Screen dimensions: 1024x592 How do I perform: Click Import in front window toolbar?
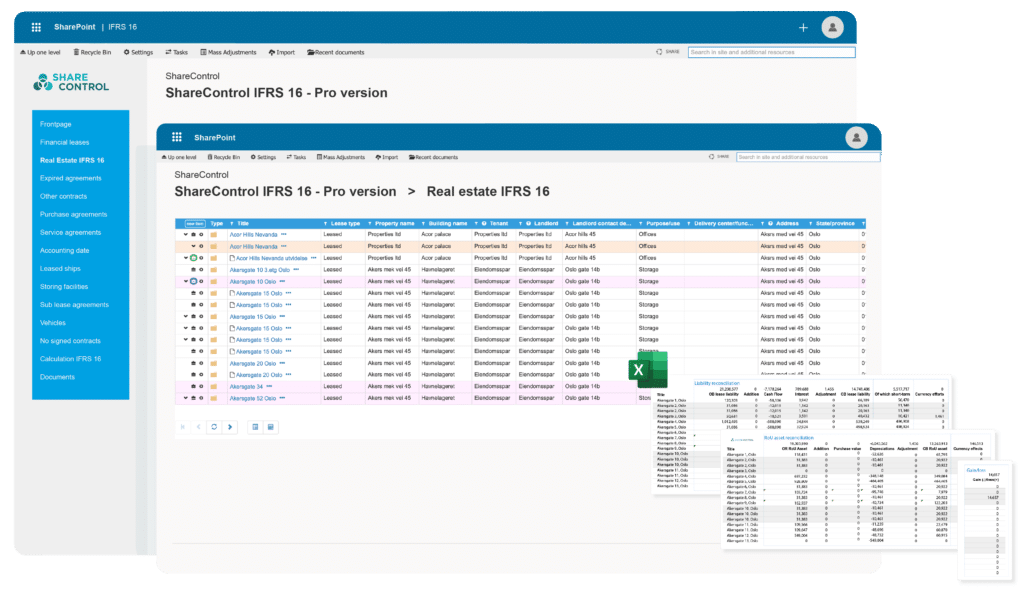tap(387, 157)
